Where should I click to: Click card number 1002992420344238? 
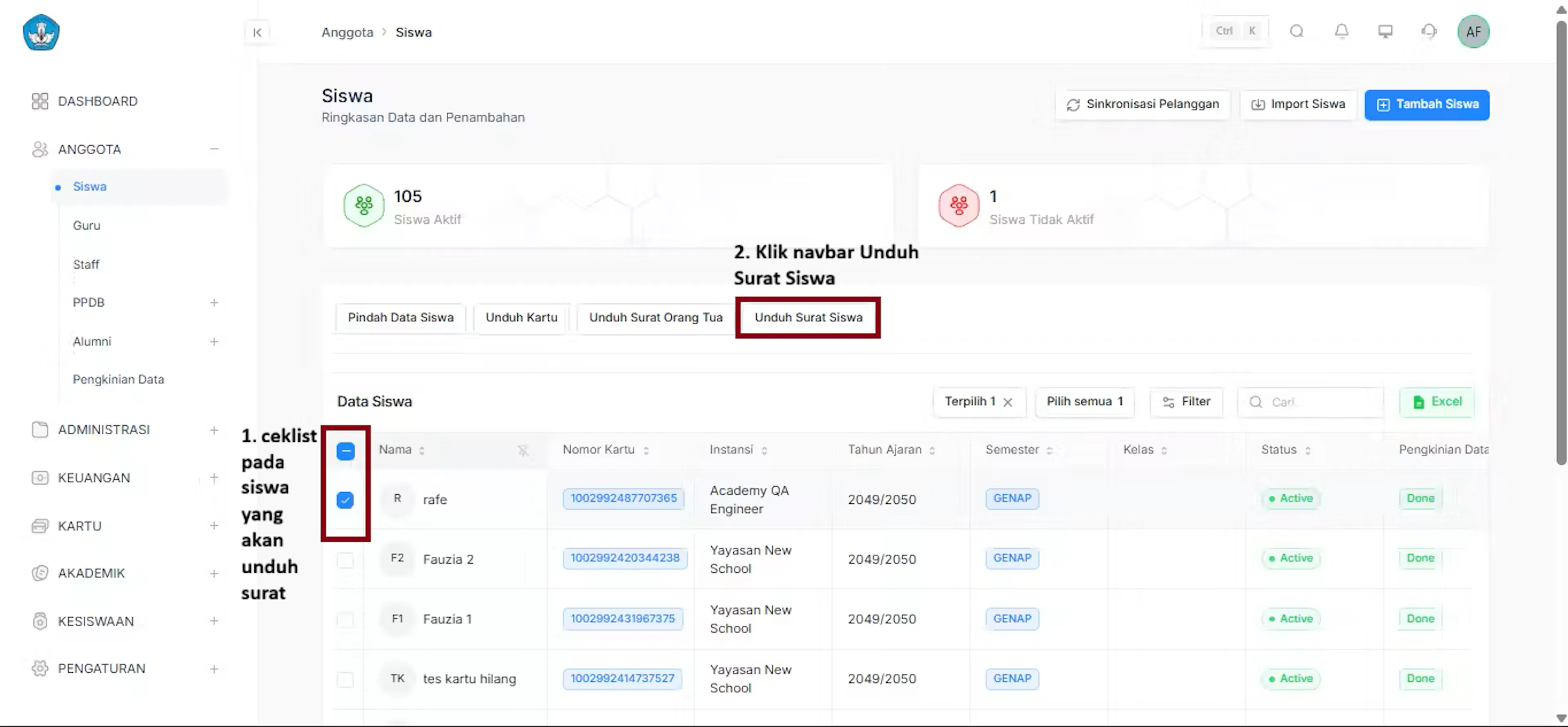624,558
